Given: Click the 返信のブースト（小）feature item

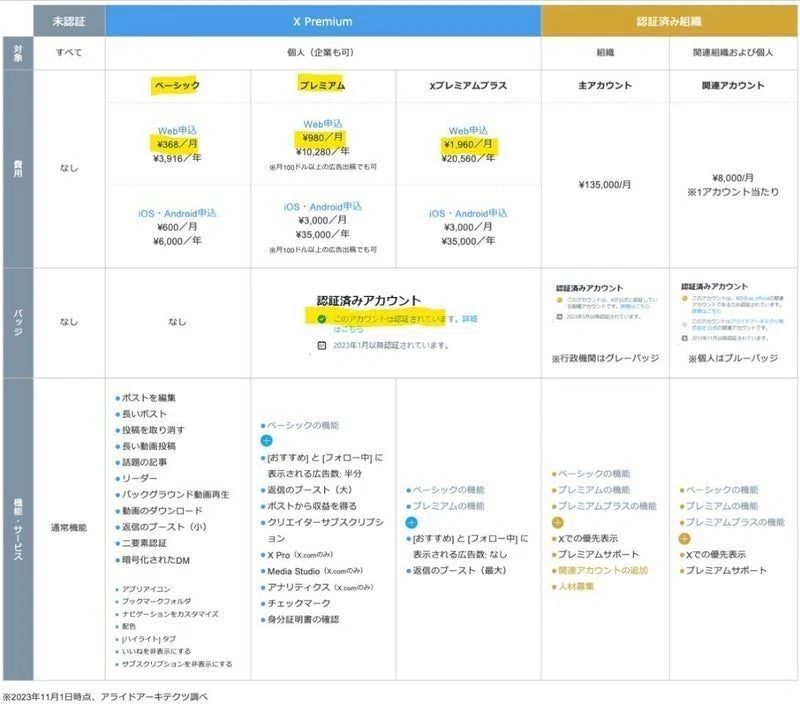Looking at the screenshot, I should coord(164,527).
